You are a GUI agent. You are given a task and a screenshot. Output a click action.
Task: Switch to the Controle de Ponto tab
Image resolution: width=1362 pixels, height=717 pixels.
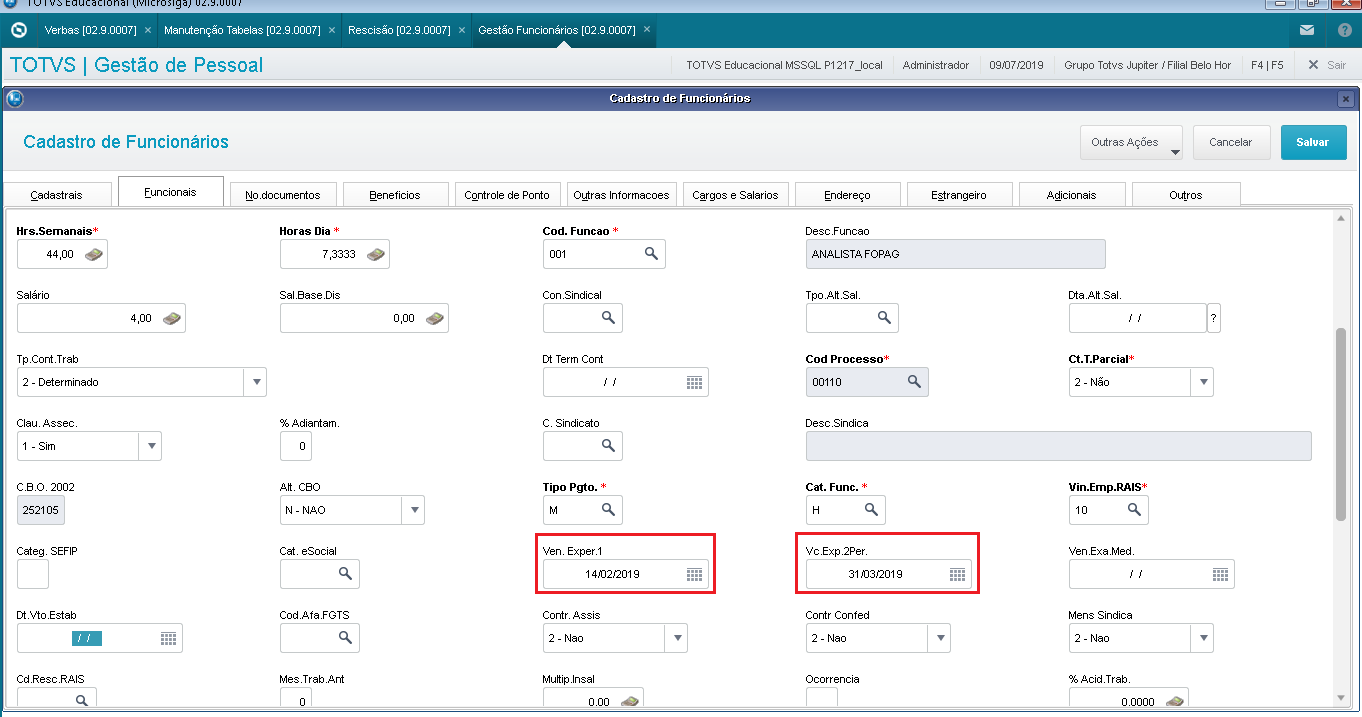click(x=507, y=195)
